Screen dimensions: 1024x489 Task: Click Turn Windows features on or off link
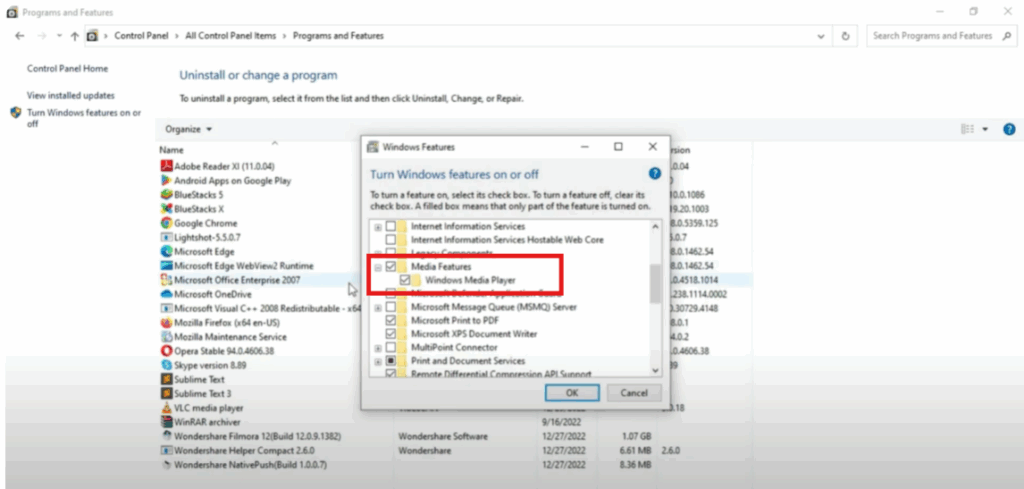tap(84, 118)
